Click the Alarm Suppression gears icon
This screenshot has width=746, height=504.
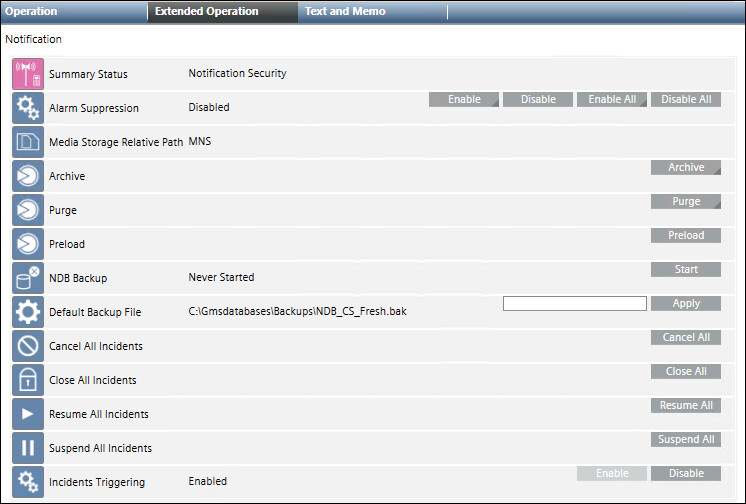tap(28, 108)
